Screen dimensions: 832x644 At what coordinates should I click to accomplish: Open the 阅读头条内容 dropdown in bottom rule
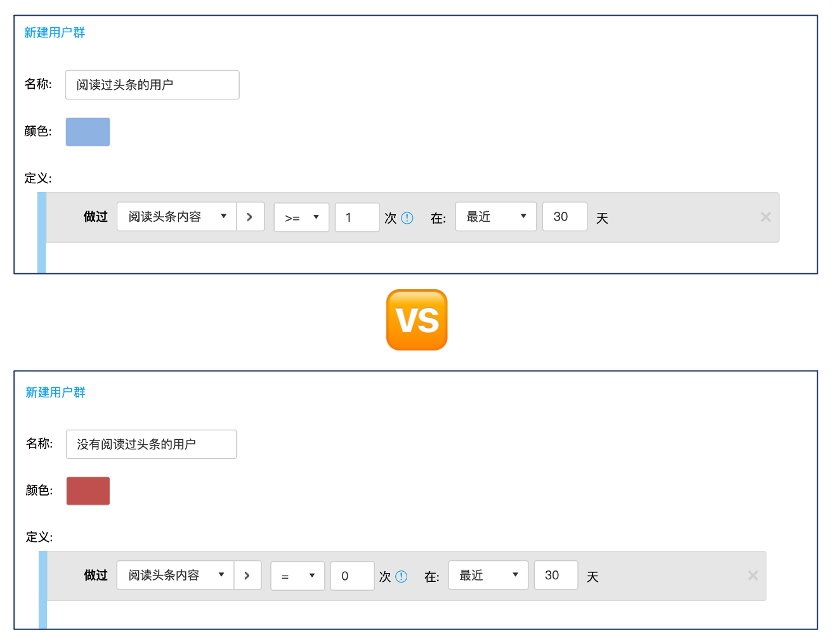[175, 576]
